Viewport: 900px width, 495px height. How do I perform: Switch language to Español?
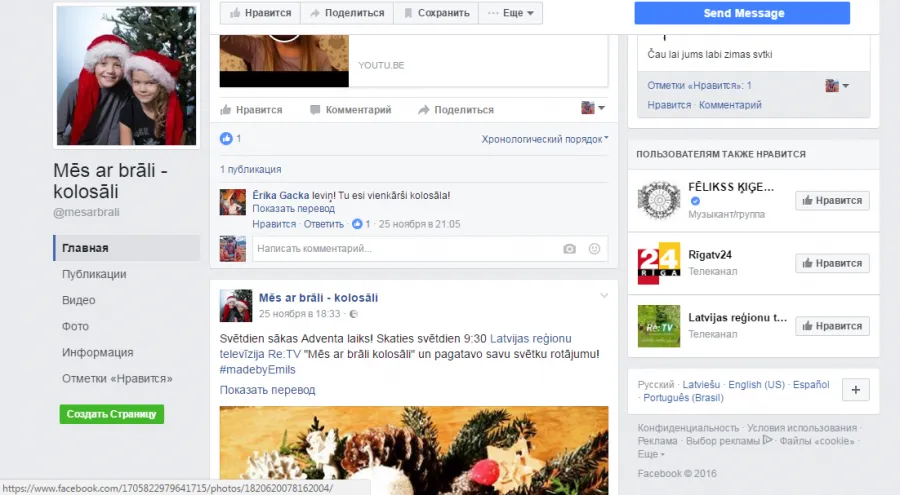[811, 384]
